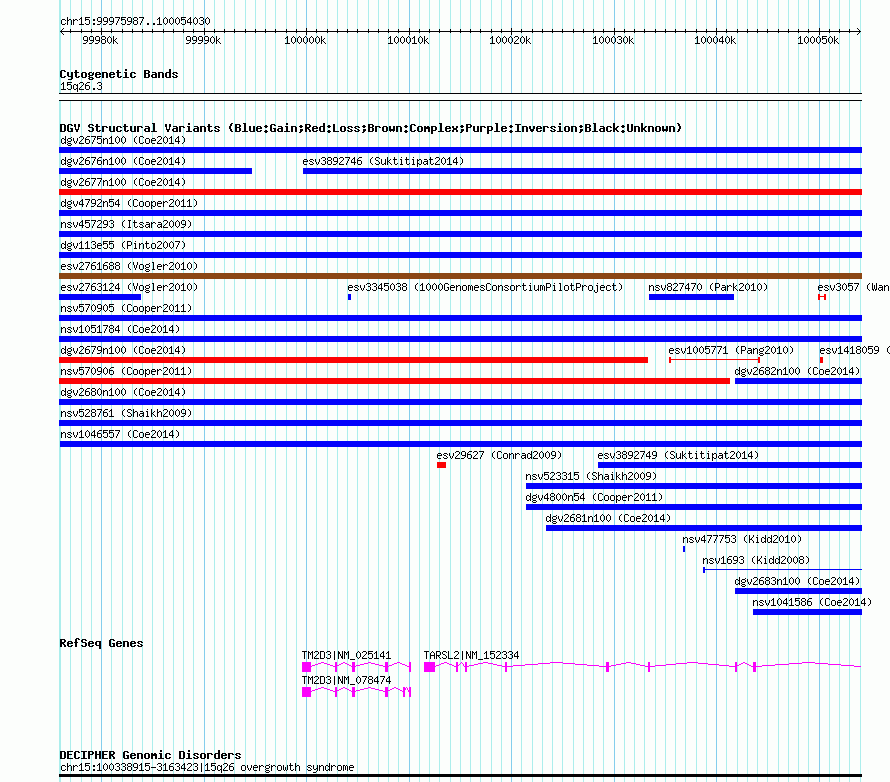Click short blue bar under esv2763124 (Vogler2010)
This screenshot has height=782, width=890.
[x=100, y=297]
